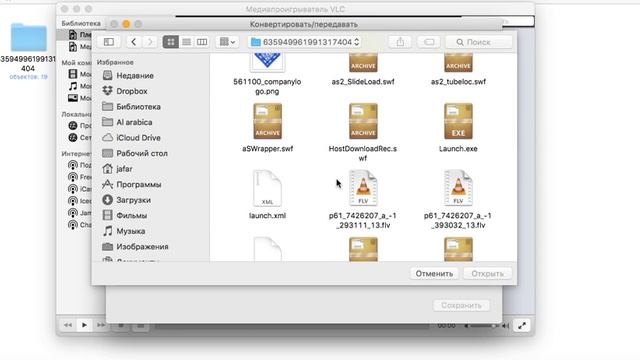Click the Launch.exe file name label

tap(458, 149)
